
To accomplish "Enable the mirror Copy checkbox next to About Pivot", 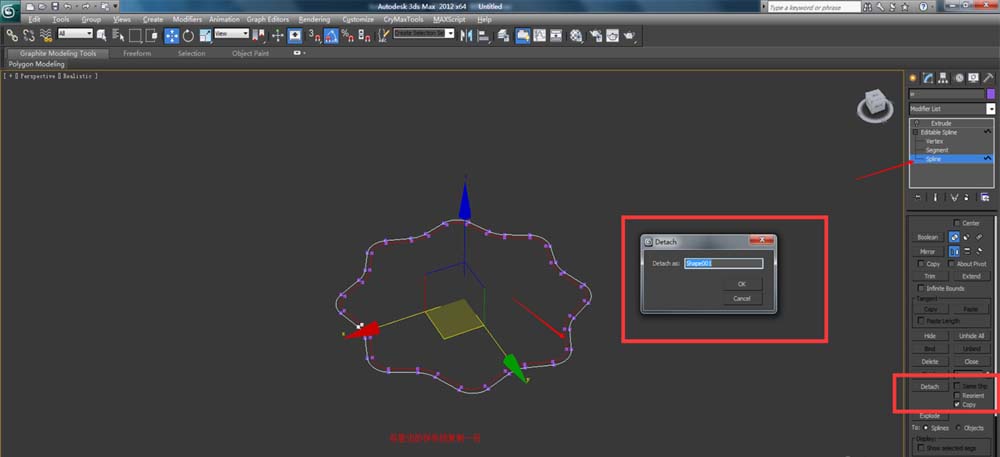I will coord(921,264).
